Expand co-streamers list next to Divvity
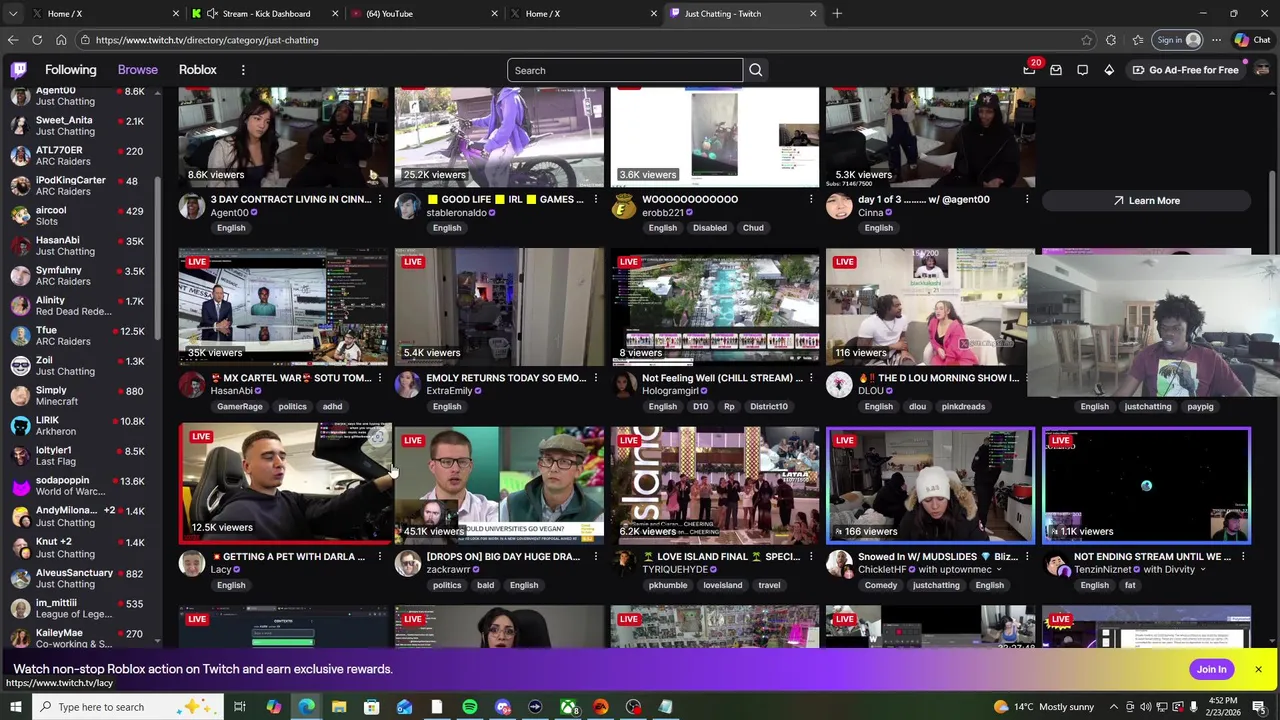The width and height of the screenshot is (1280, 720). point(1202,570)
